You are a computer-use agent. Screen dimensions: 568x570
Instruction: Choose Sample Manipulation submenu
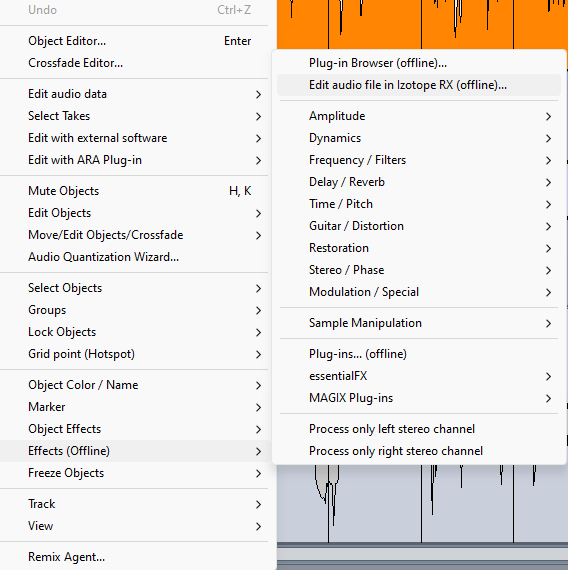pos(419,323)
